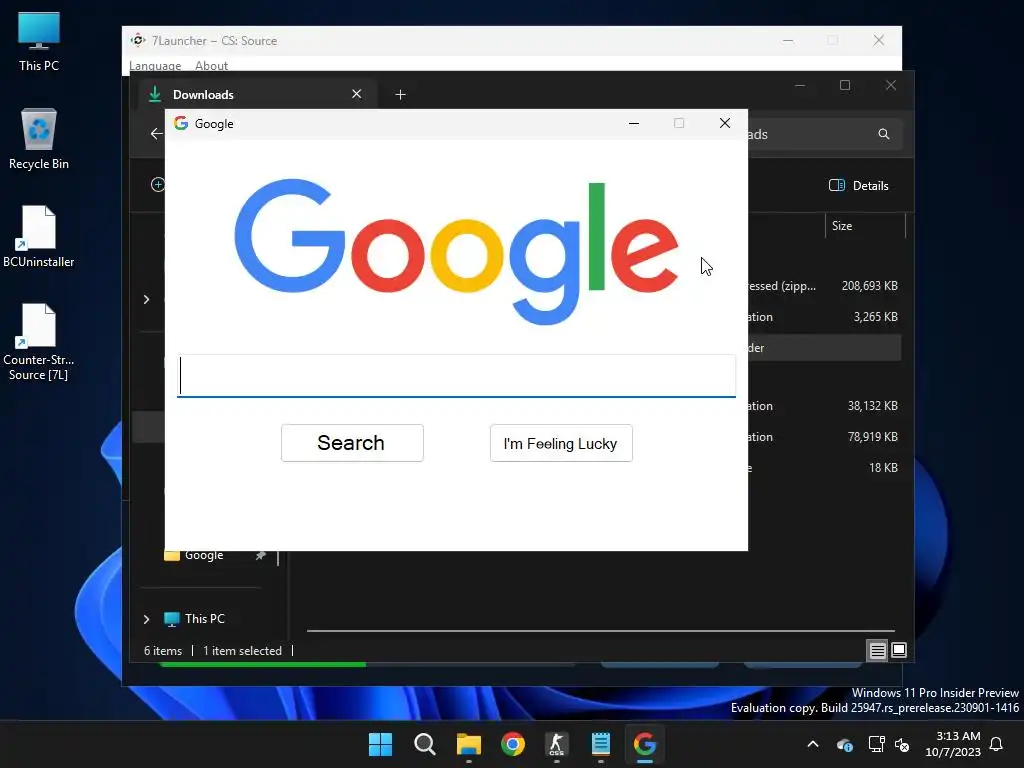The image size is (1024, 768).
Task: Minimize the Google window
Action: tap(633, 123)
